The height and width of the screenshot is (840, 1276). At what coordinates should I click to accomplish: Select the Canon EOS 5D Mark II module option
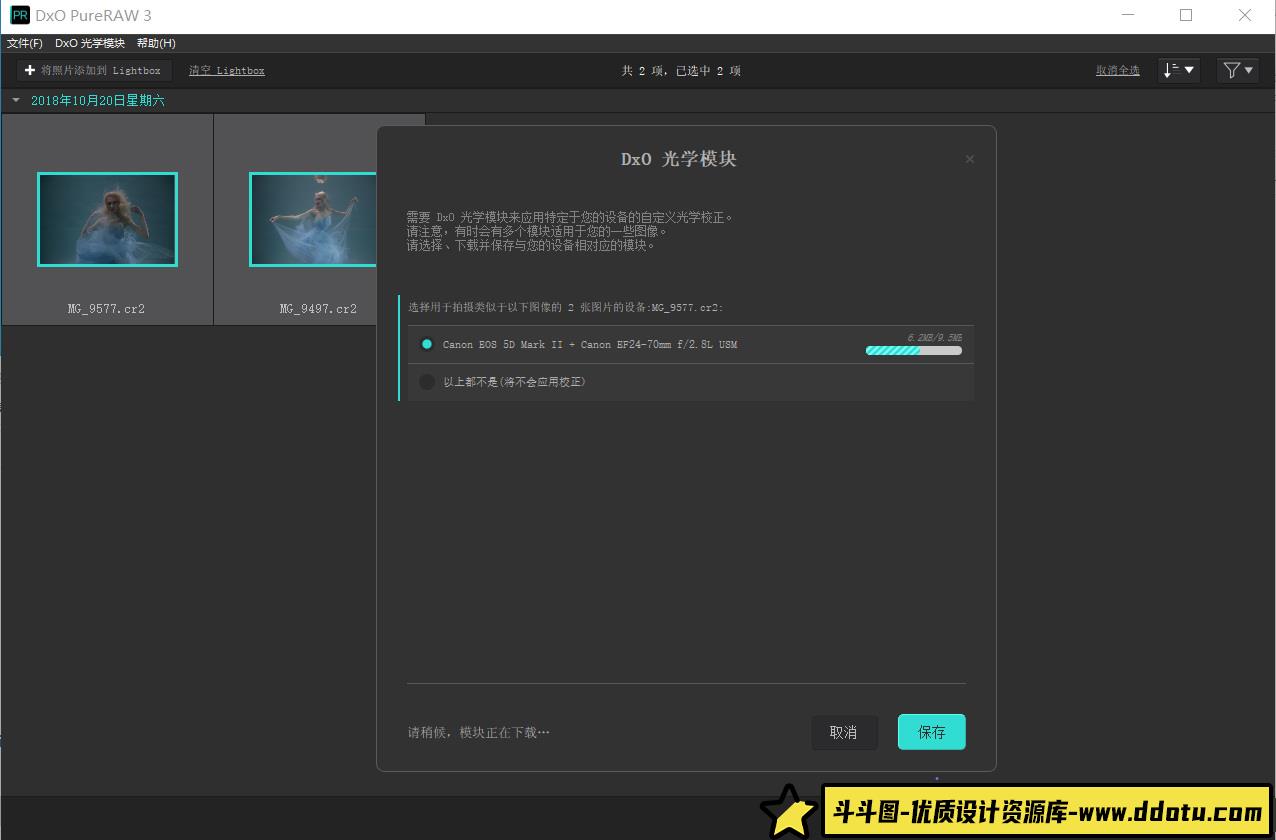(427, 344)
